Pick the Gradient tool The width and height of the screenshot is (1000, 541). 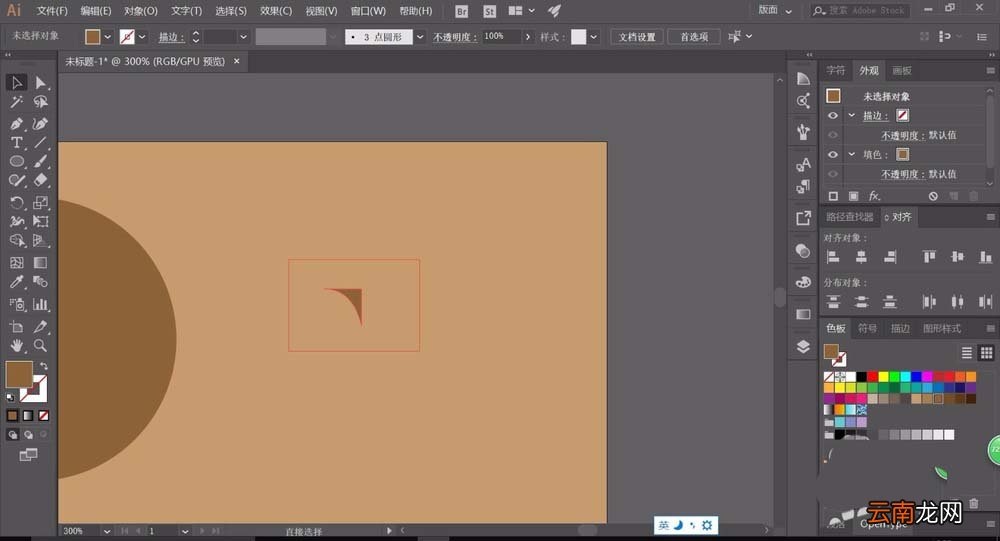coord(40,262)
